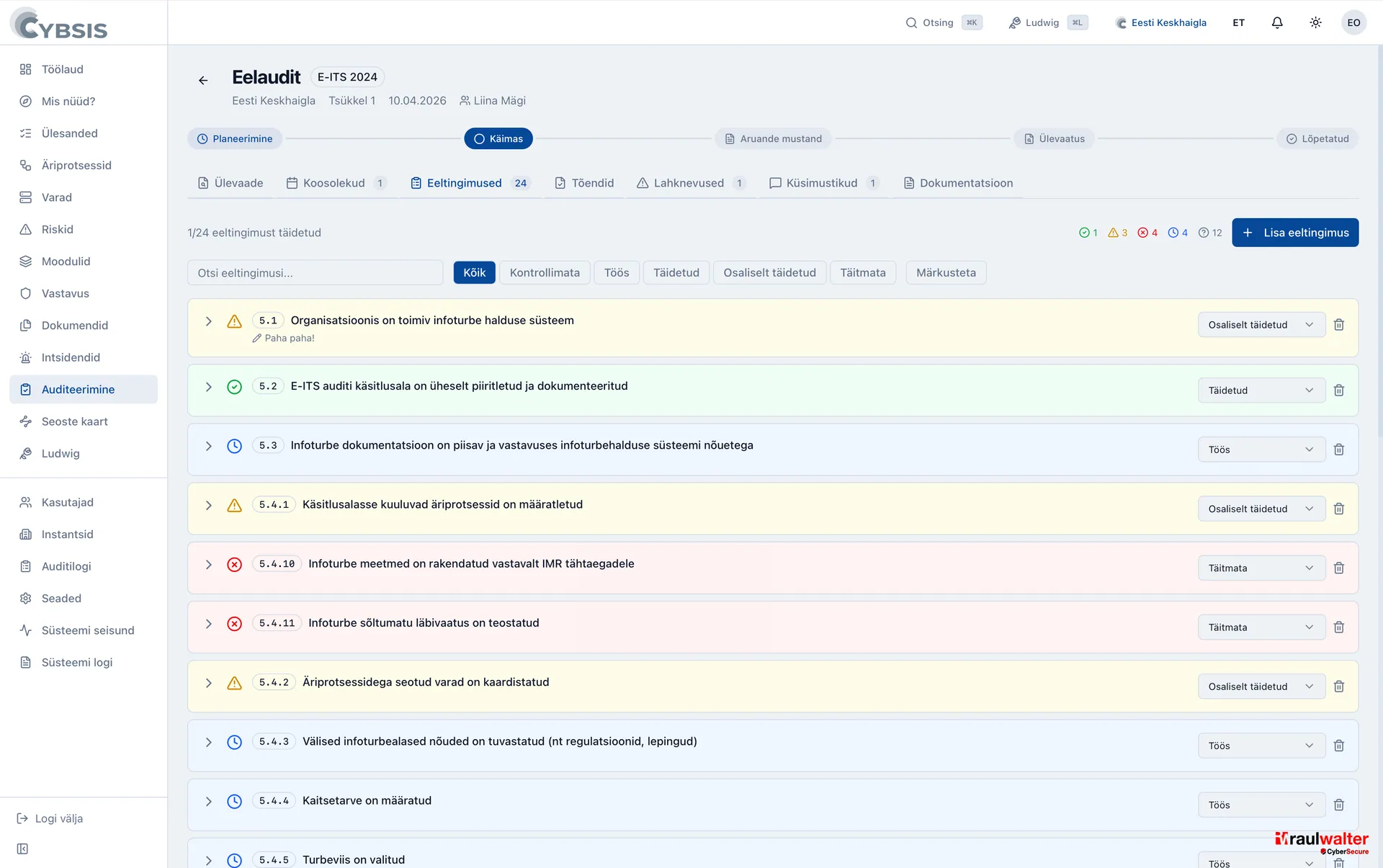Viewport: 1383px width, 868px height.
Task: Switch to the Tõendid tab
Action: 584,183
